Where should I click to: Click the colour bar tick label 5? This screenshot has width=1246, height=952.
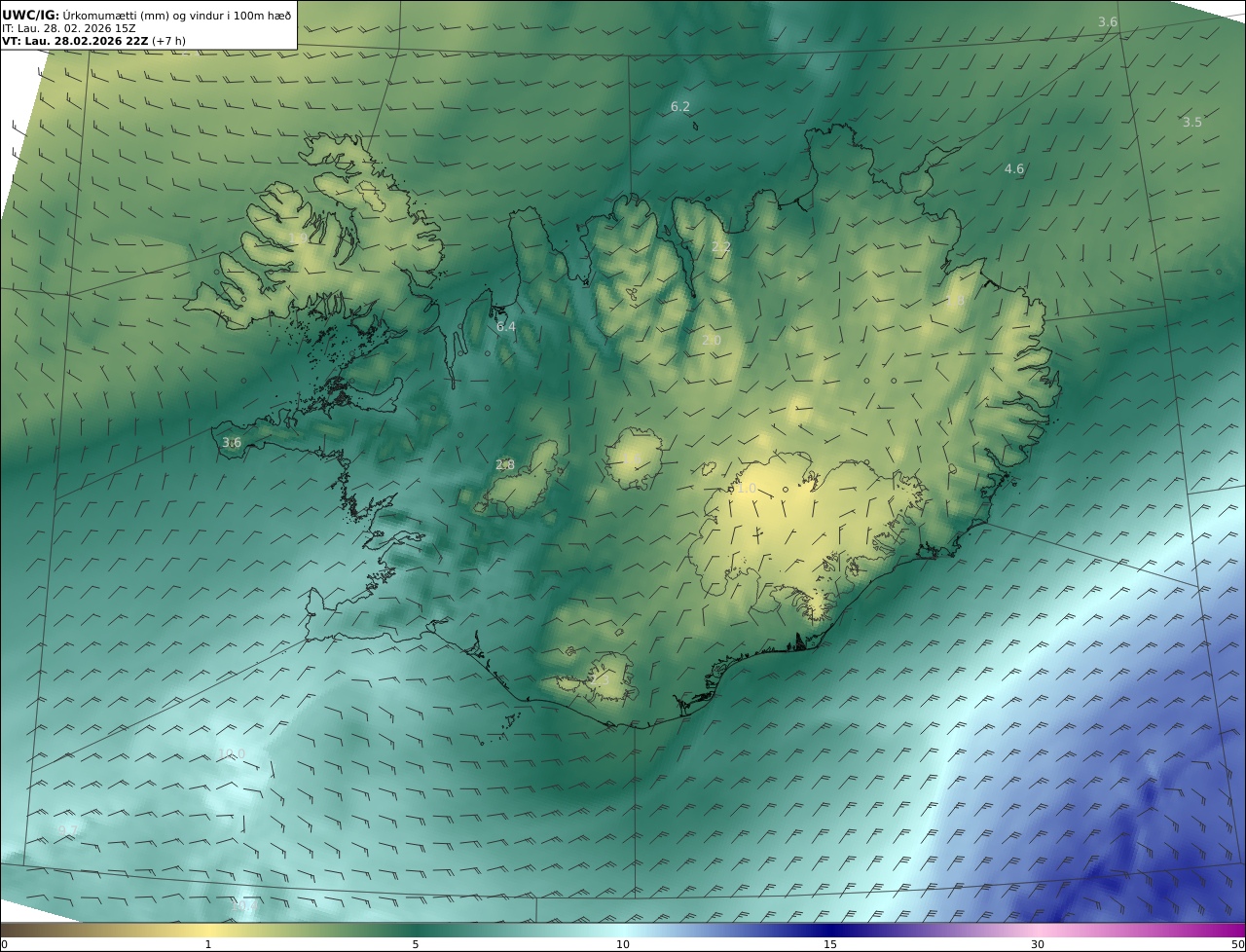click(x=416, y=944)
